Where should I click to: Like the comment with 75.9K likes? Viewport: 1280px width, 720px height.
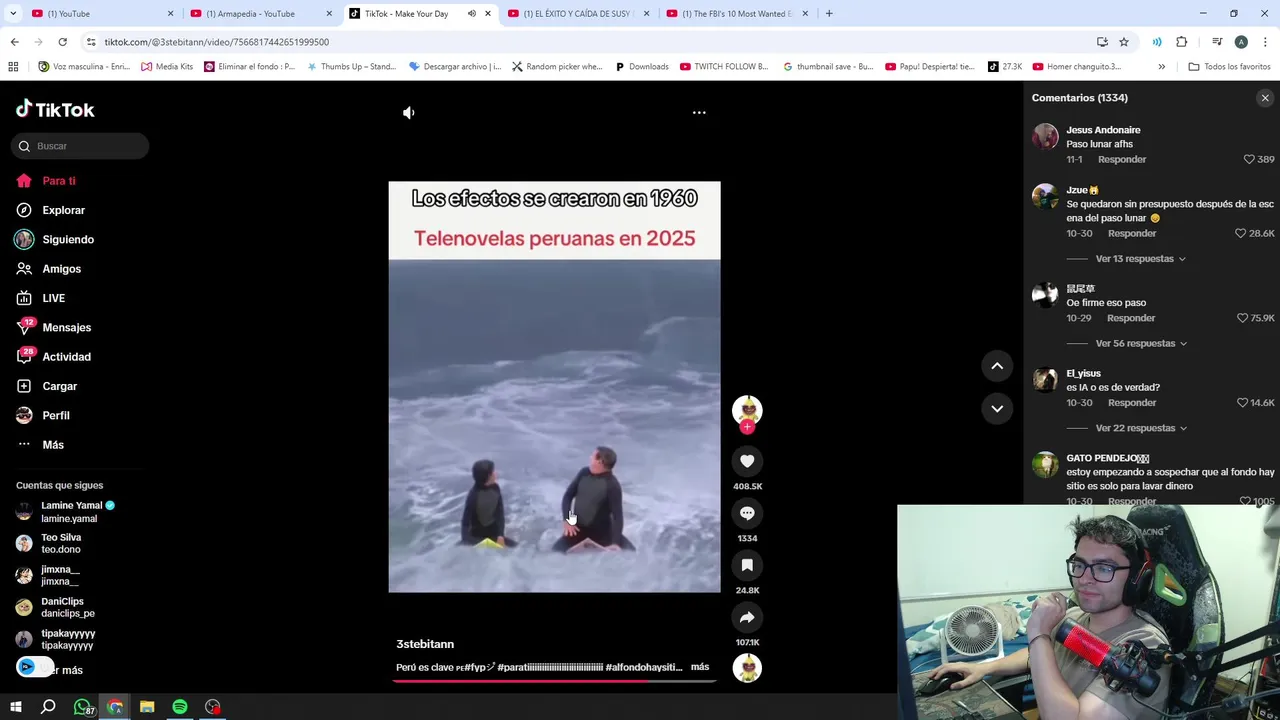coord(1242,318)
